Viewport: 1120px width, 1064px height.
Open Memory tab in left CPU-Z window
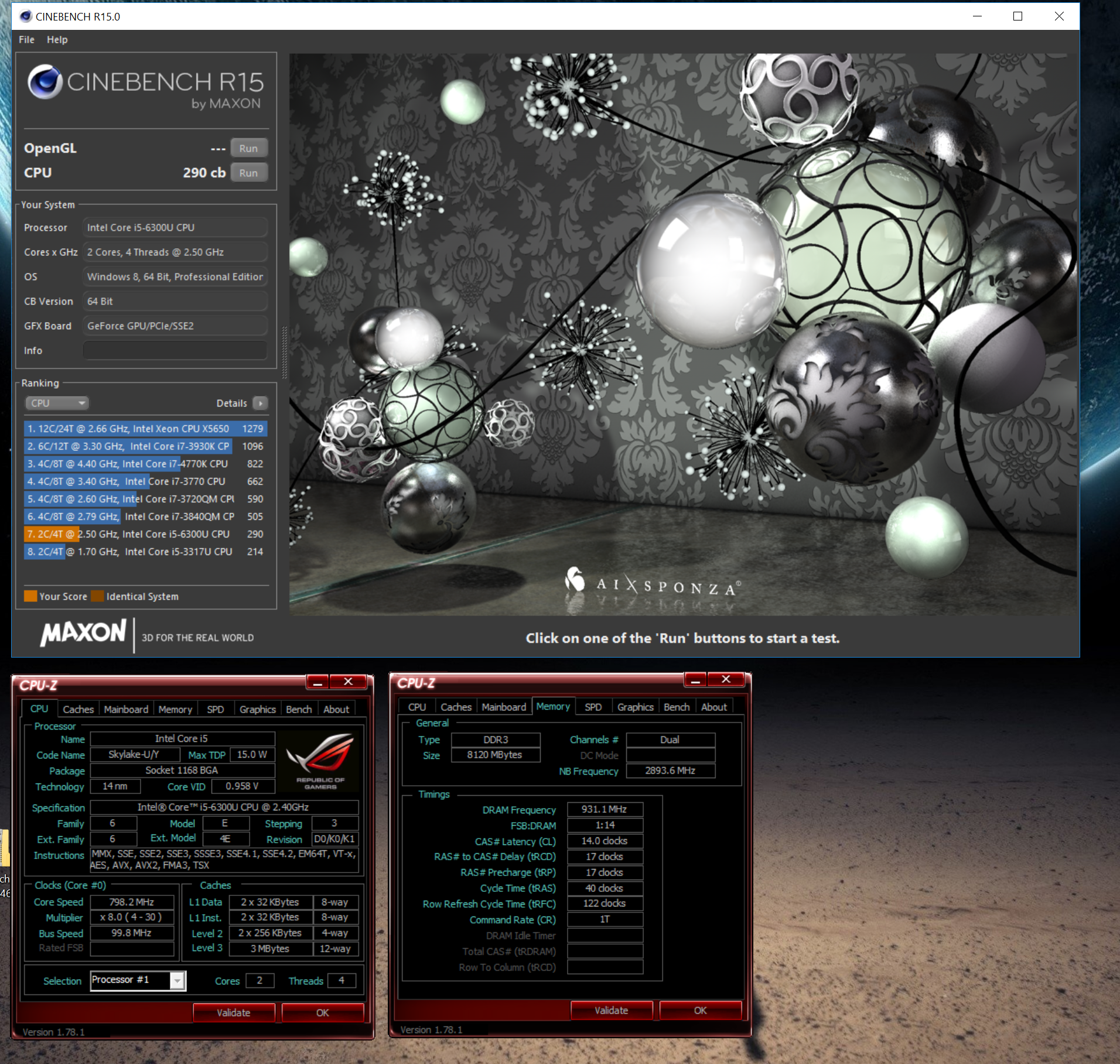[175, 709]
